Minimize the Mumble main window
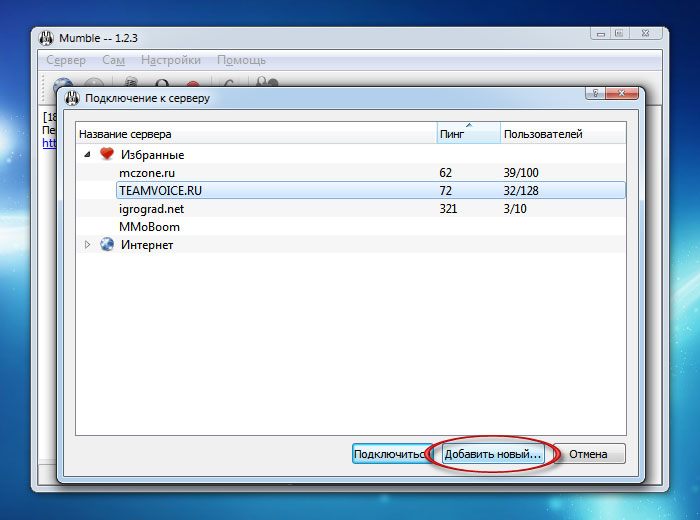 601,33
